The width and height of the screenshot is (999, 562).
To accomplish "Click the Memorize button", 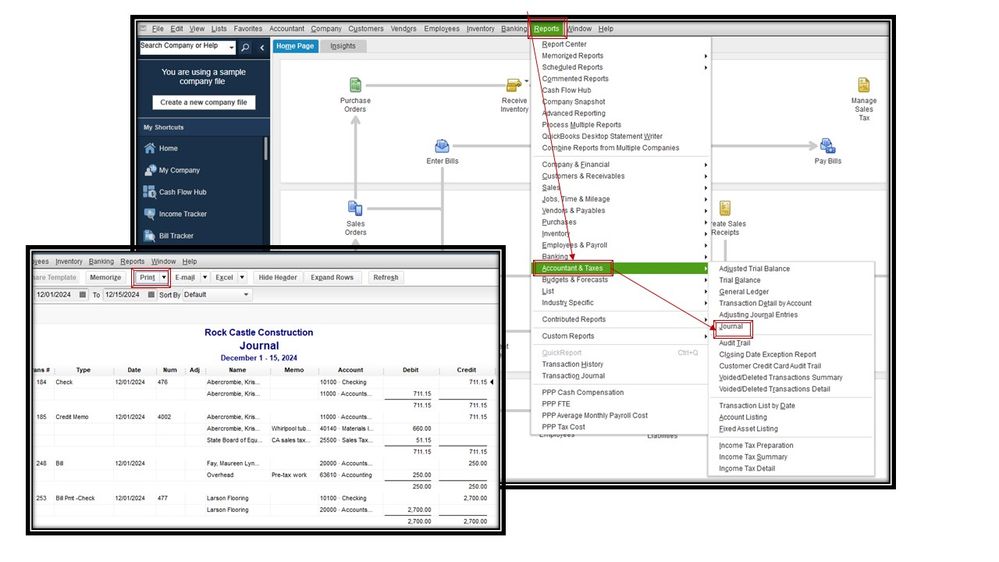I will [105, 277].
